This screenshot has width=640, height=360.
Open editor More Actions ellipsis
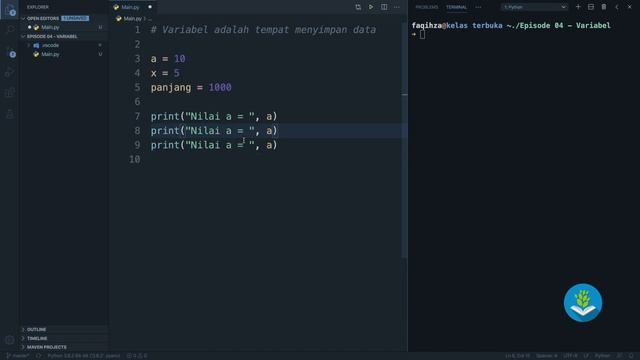pos(397,7)
